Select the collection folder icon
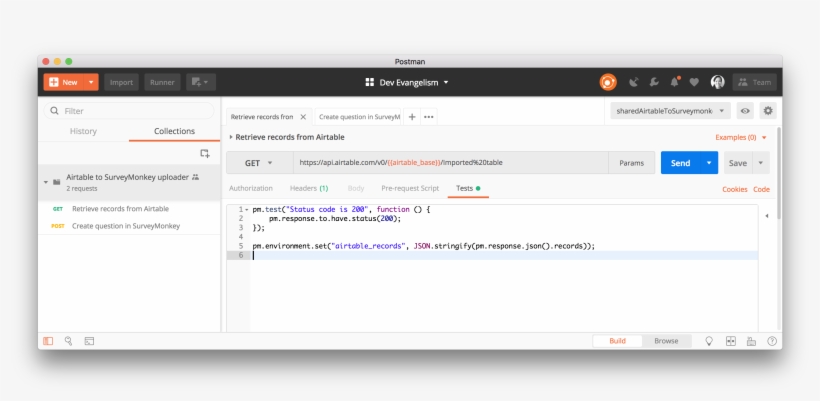This screenshot has width=820, height=401. (x=56, y=182)
